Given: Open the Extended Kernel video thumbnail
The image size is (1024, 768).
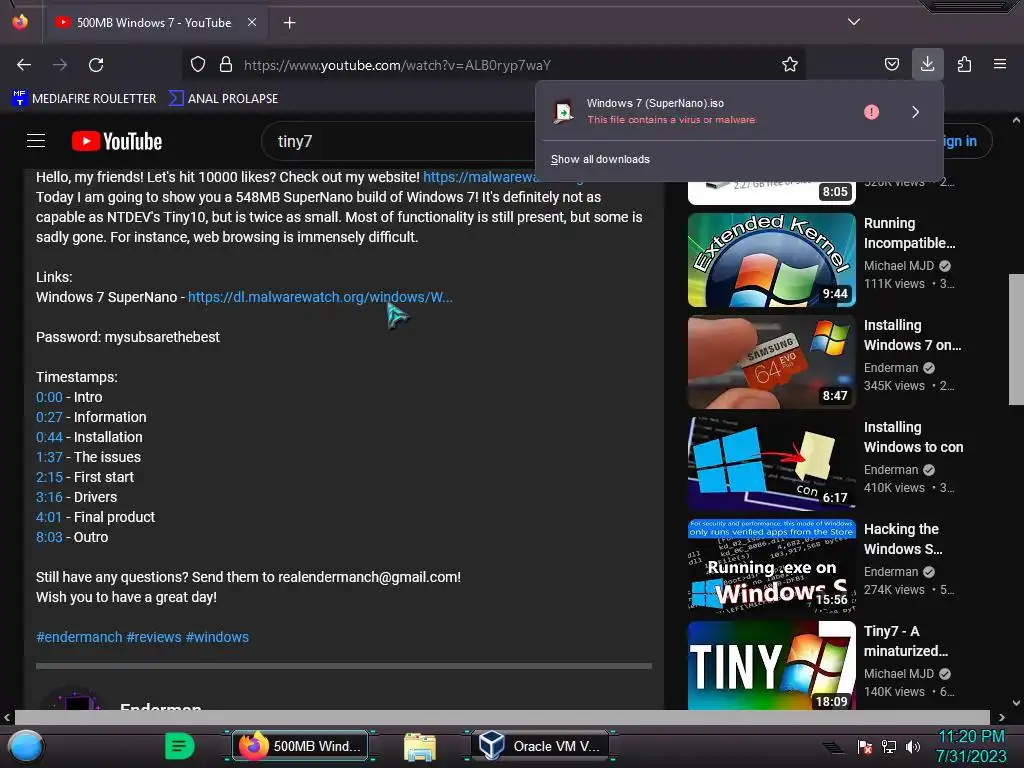Looking at the screenshot, I should pos(772,260).
